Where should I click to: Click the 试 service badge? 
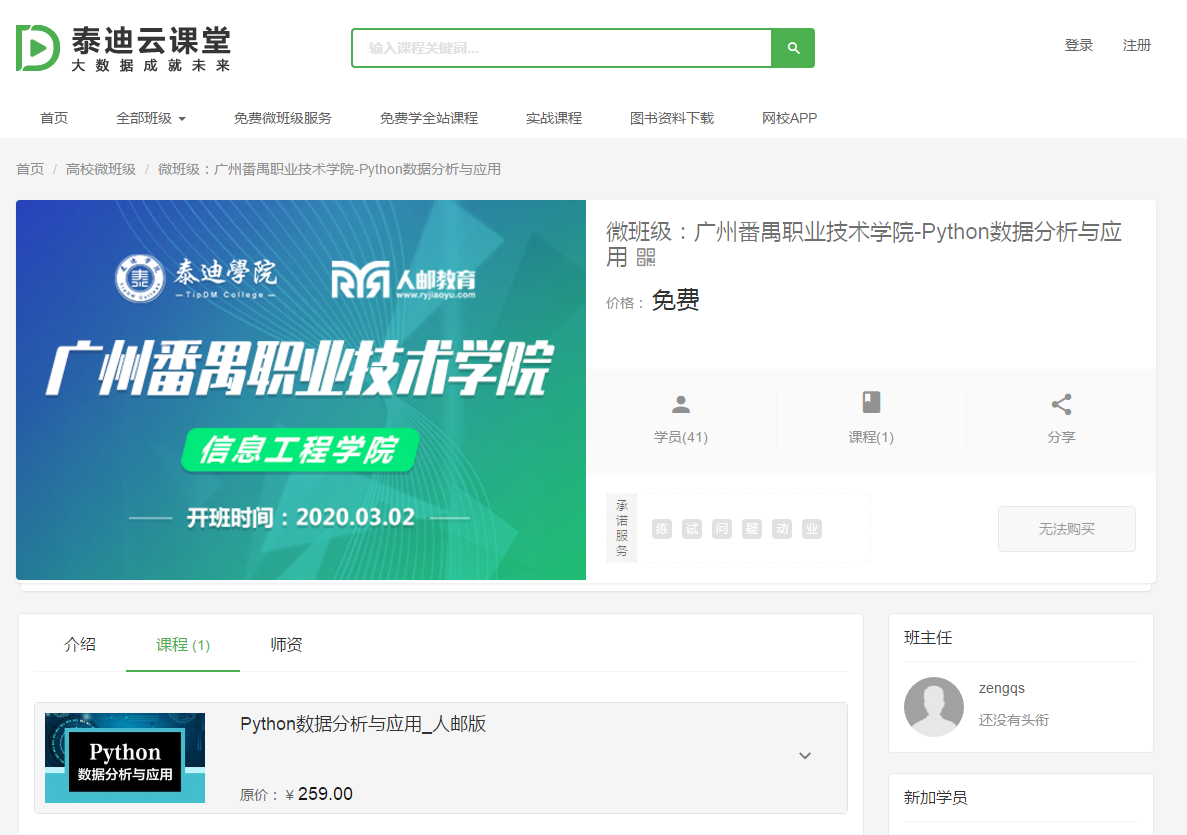click(692, 528)
